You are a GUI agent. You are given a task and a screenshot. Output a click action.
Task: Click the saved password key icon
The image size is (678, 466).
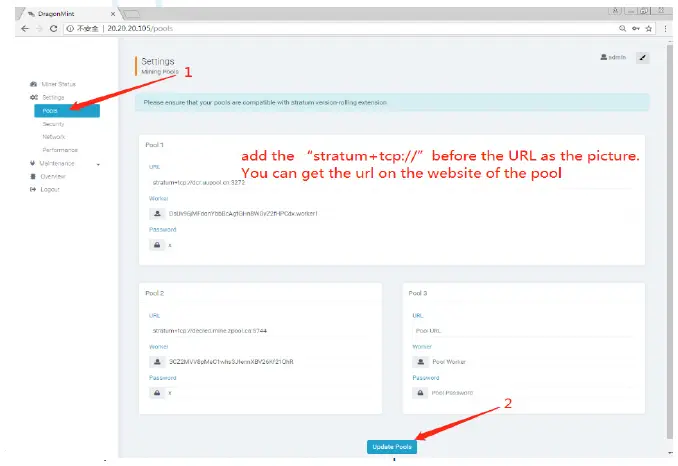(636, 29)
